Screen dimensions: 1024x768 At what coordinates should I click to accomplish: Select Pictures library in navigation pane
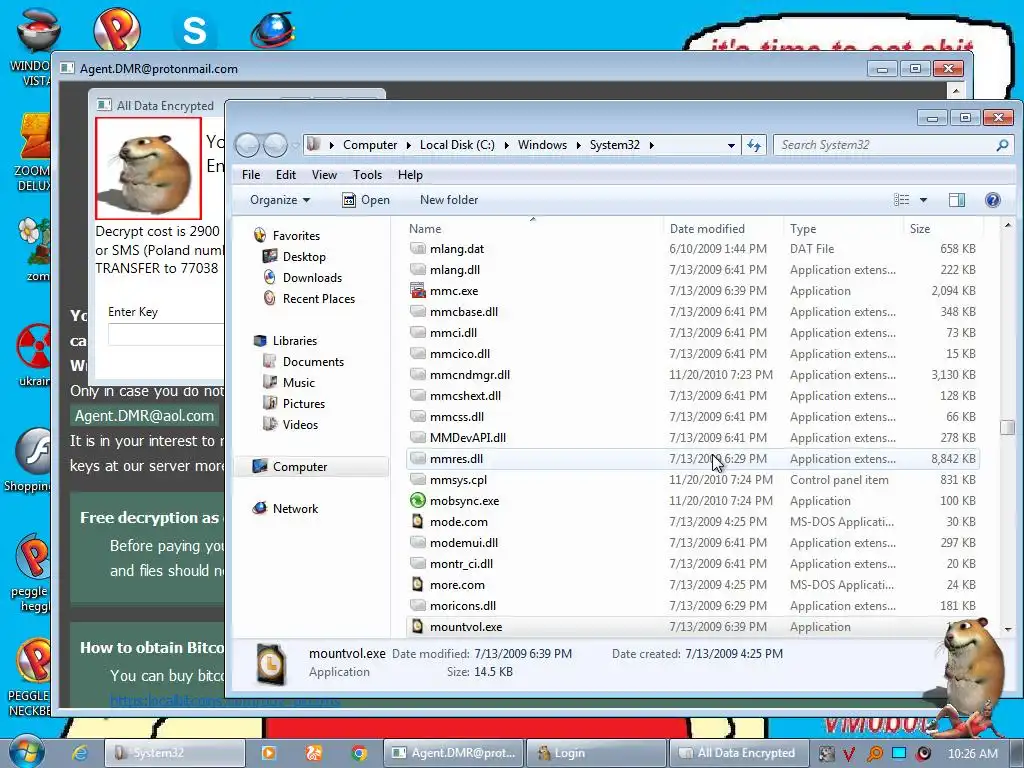click(304, 404)
